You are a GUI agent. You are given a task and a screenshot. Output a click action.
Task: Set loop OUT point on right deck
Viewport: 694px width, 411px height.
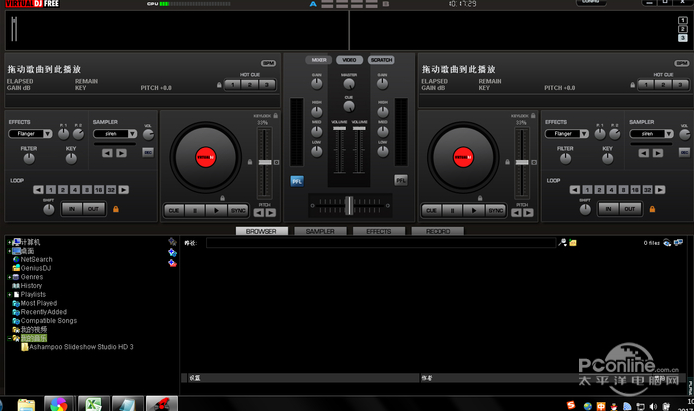coord(630,209)
